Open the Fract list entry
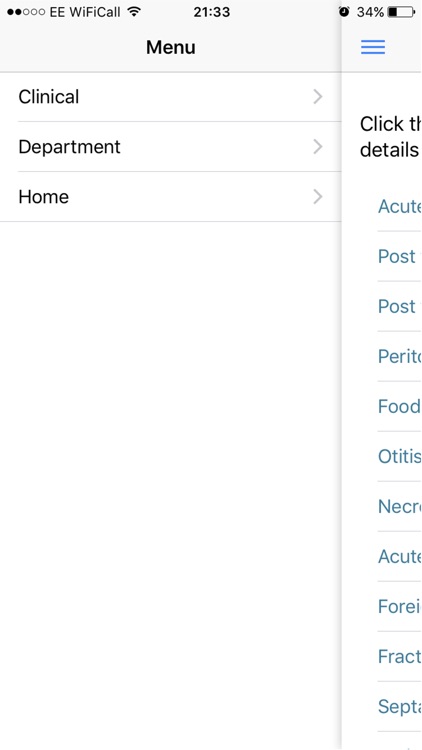Screen dimensions: 422x750 click(x=399, y=656)
